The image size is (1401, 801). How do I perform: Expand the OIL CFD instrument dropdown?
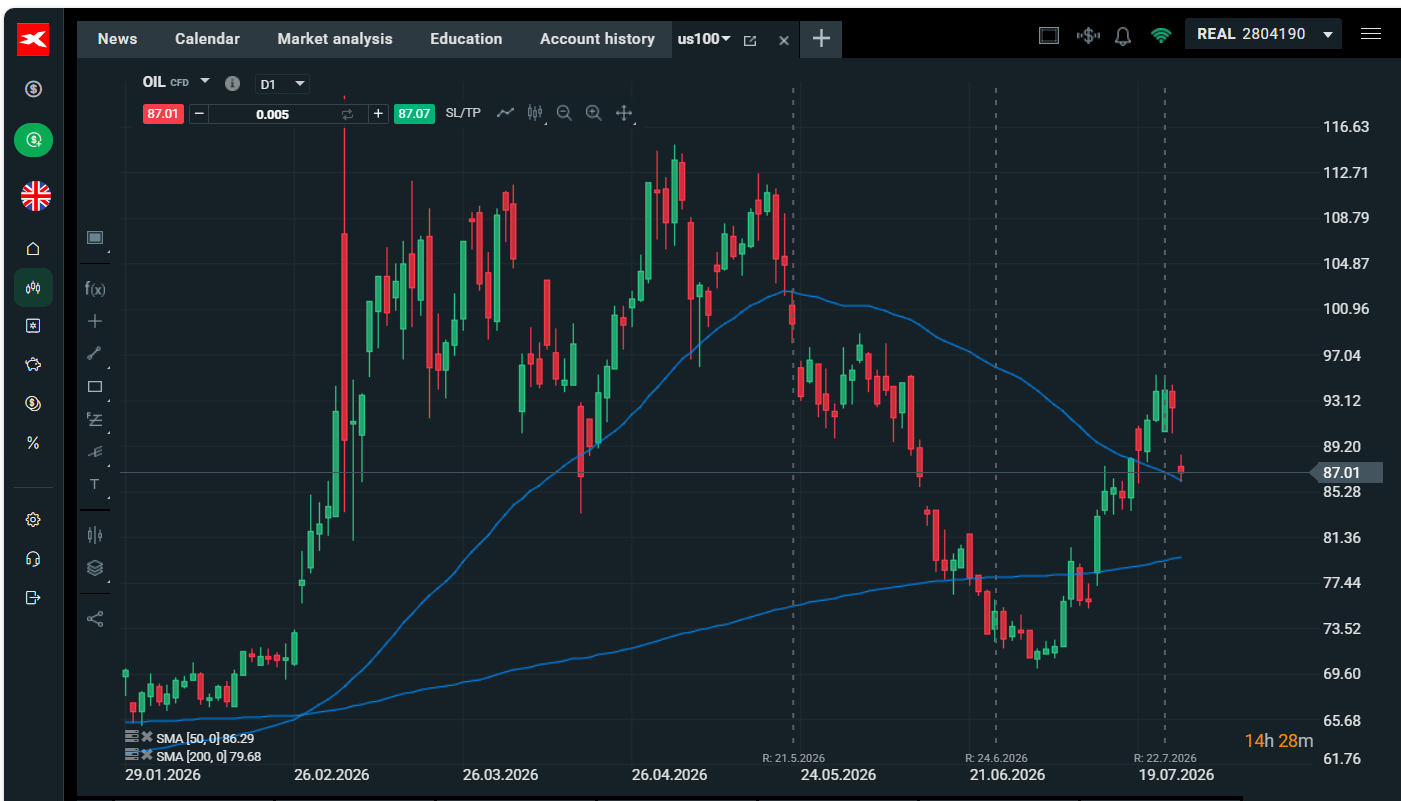click(x=205, y=81)
